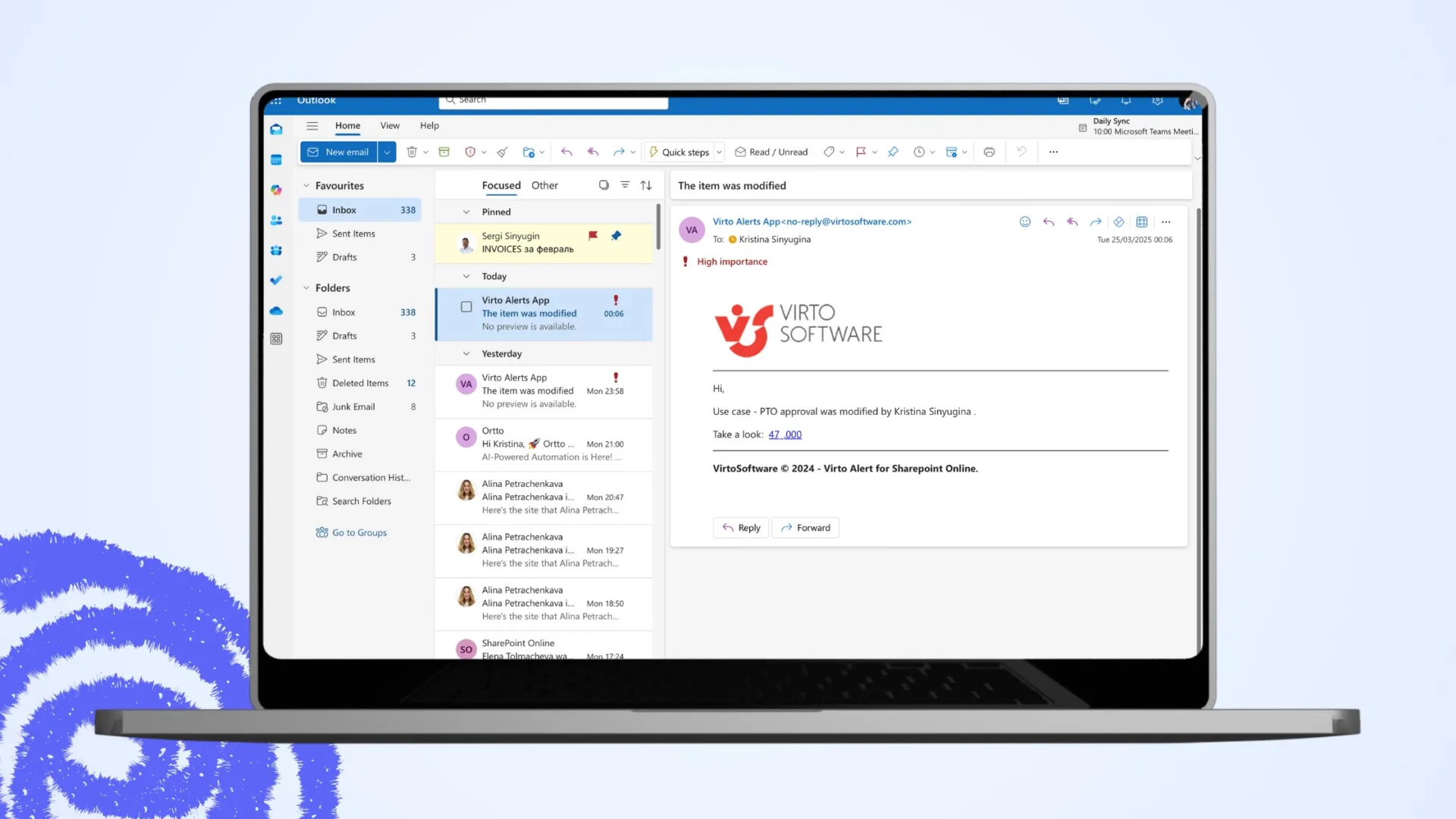Open Microsoft To Do from the sidebar

pyautogui.click(x=276, y=280)
